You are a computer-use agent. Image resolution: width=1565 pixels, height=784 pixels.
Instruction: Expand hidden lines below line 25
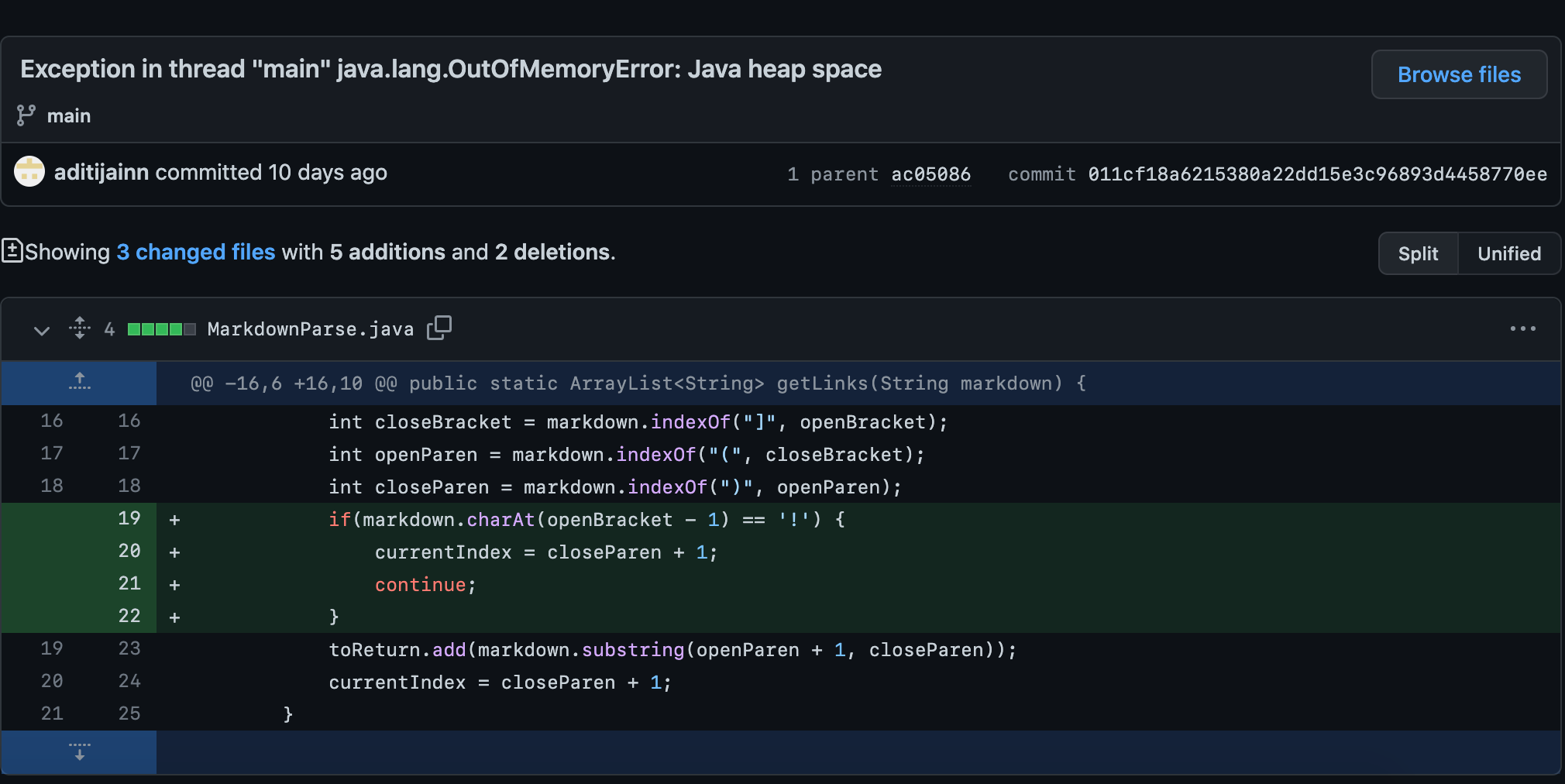pyautogui.click(x=79, y=752)
